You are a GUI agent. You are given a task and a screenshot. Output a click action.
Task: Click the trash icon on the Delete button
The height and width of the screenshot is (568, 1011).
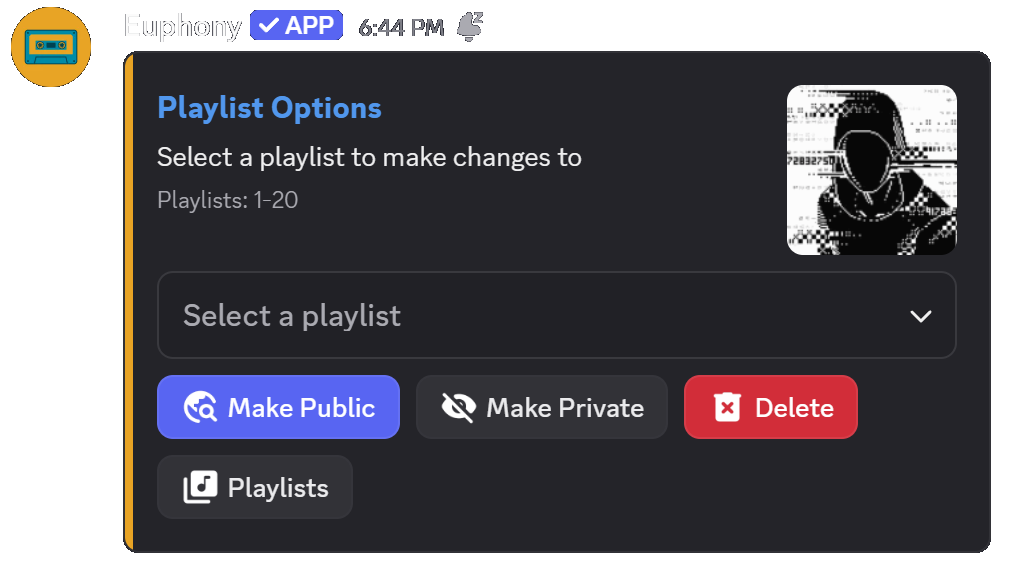click(727, 407)
